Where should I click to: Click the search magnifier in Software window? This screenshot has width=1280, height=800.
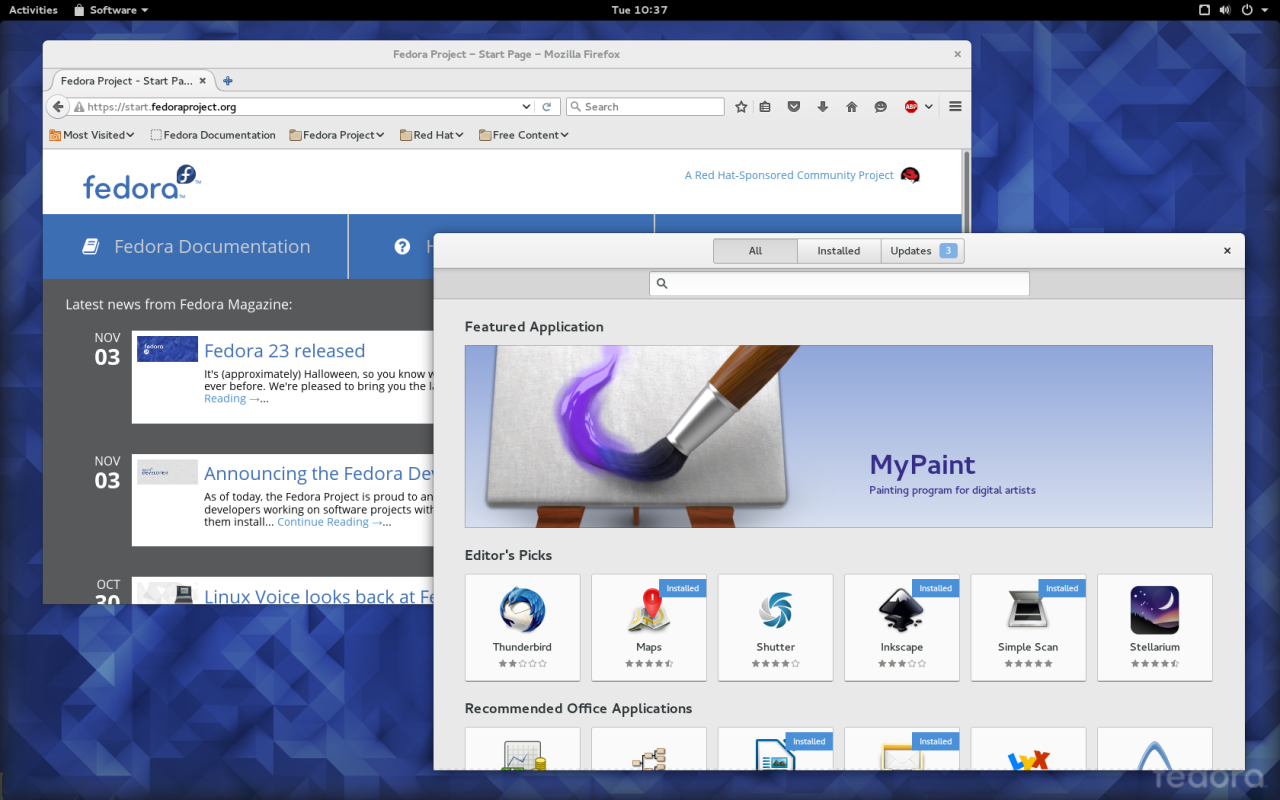pos(662,284)
